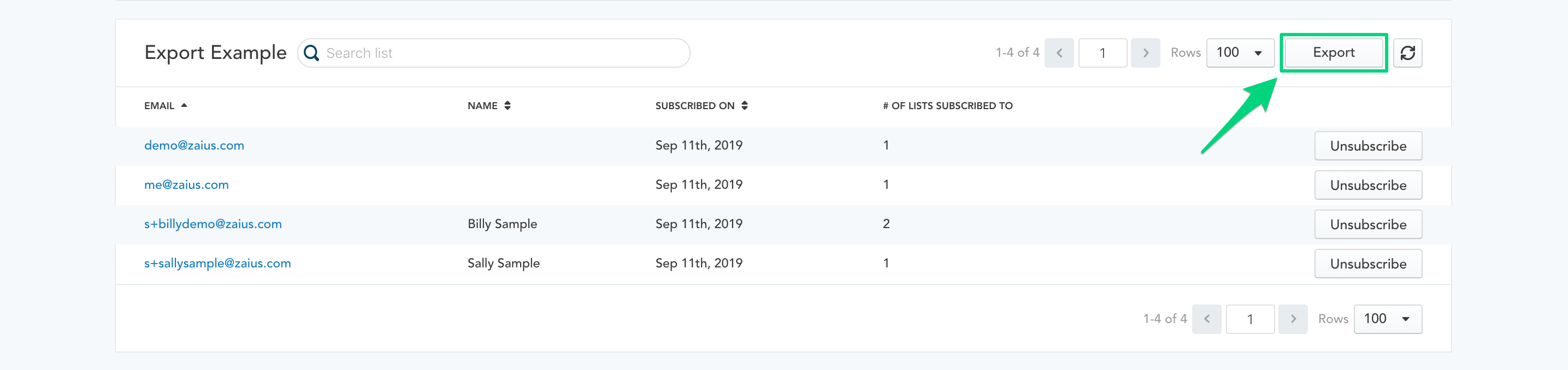
Task: Unsubscribe me@zaius.com
Action: coord(1369,186)
